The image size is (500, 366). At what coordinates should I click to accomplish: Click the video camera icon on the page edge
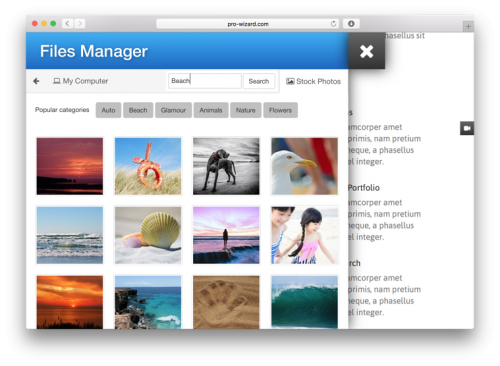467,128
